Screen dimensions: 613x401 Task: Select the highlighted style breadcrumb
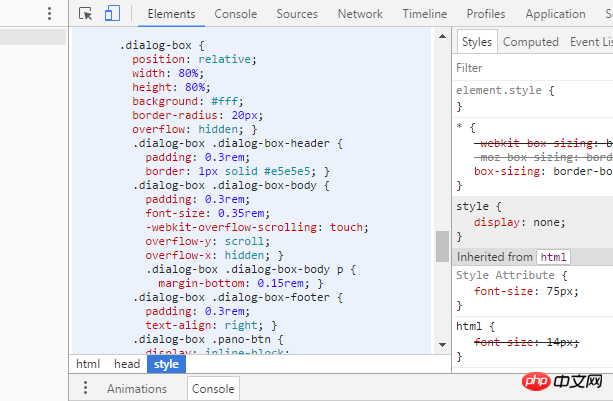tap(167, 364)
